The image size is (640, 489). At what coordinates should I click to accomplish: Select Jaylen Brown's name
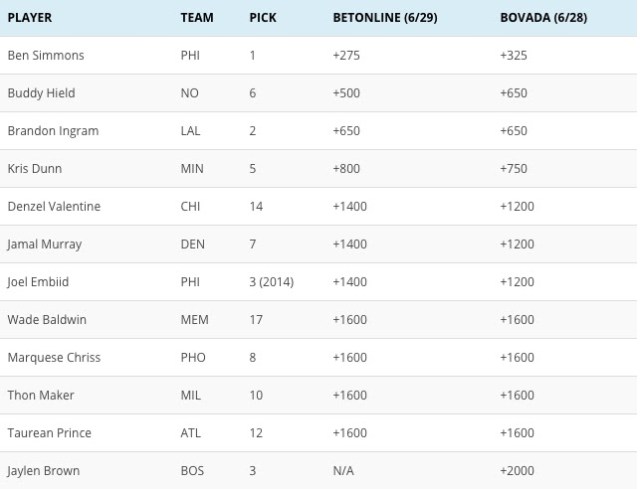click(x=43, y=471)
